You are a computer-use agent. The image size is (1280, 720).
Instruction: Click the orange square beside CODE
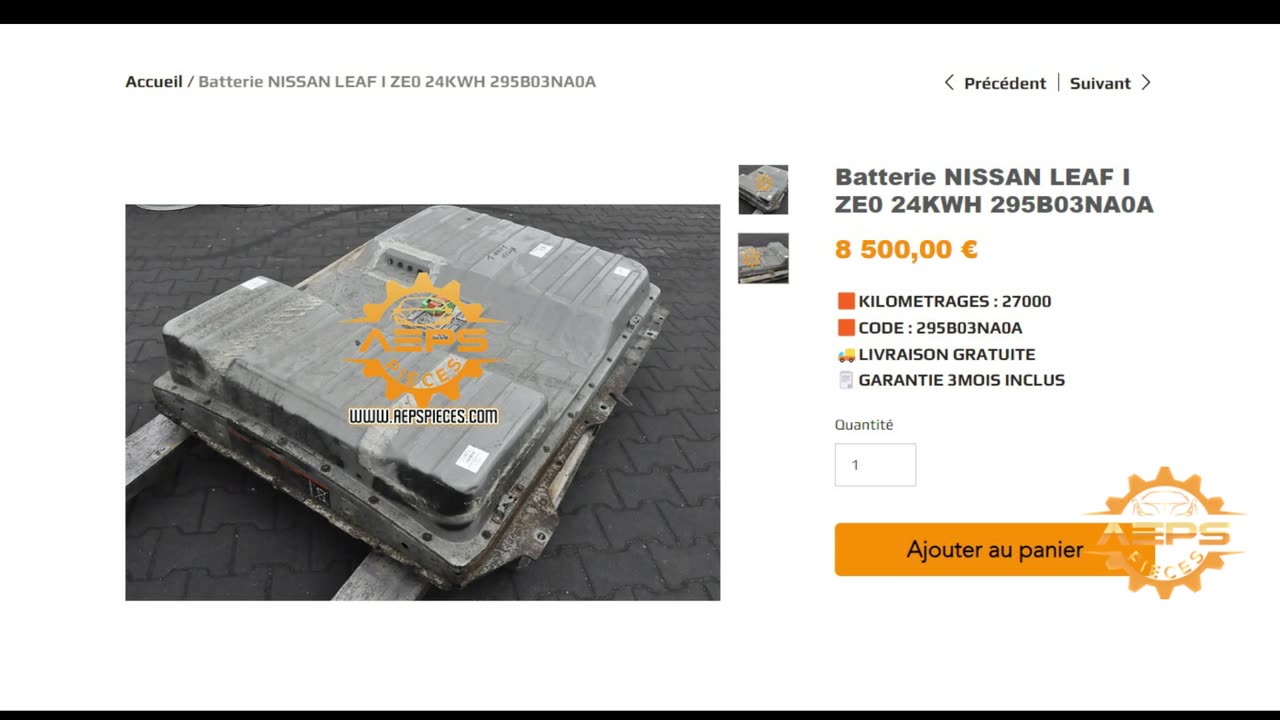846,327
